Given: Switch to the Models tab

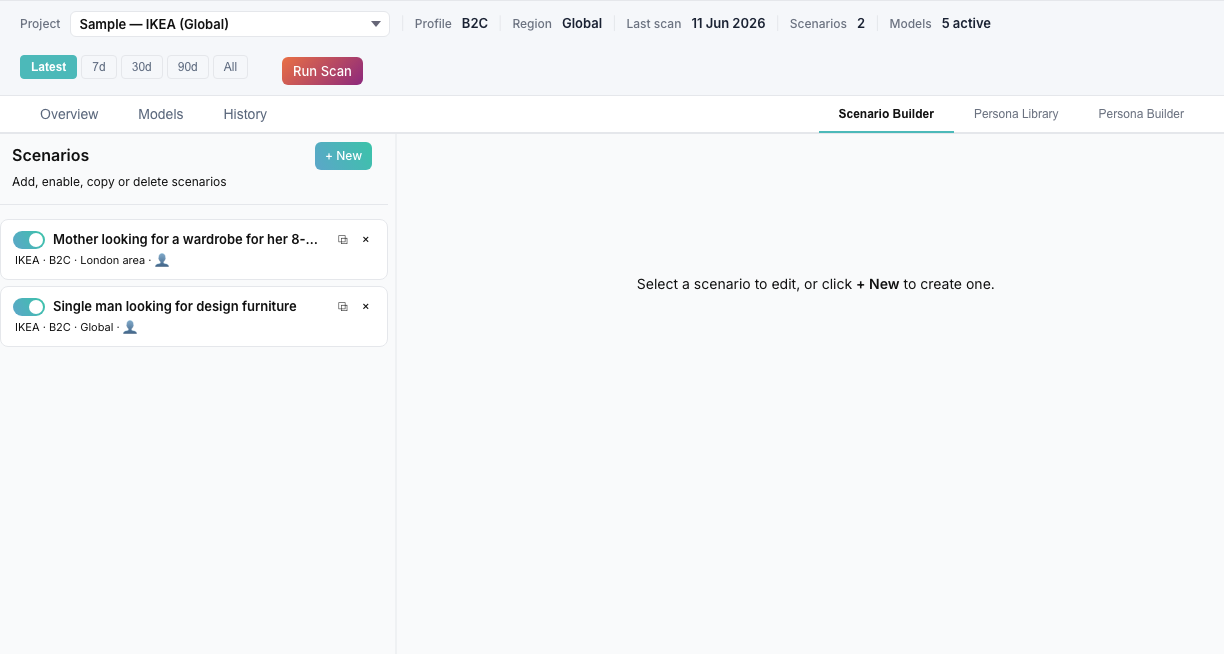Looking at the screenshot, I should (x=161, y=114).
